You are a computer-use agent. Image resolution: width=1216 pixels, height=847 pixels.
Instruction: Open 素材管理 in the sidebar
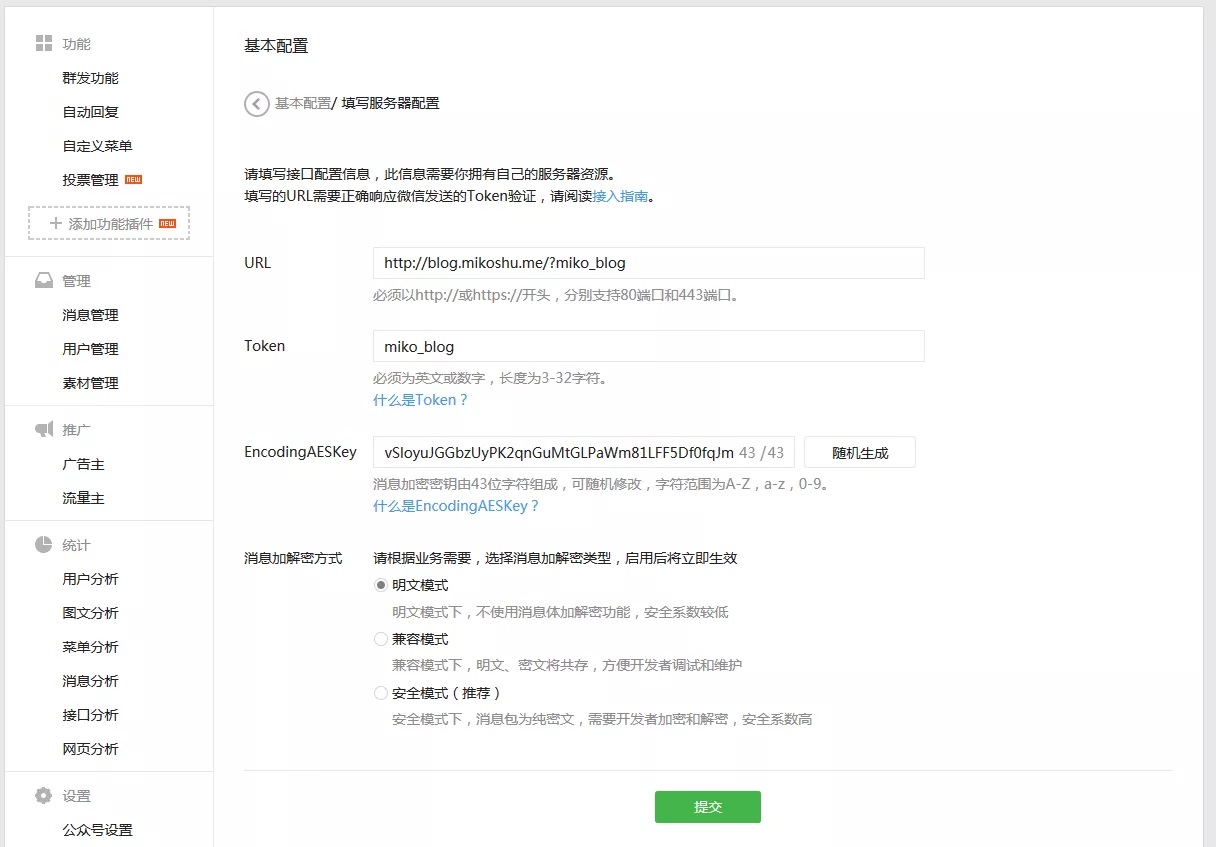click(x=90, y=383)
